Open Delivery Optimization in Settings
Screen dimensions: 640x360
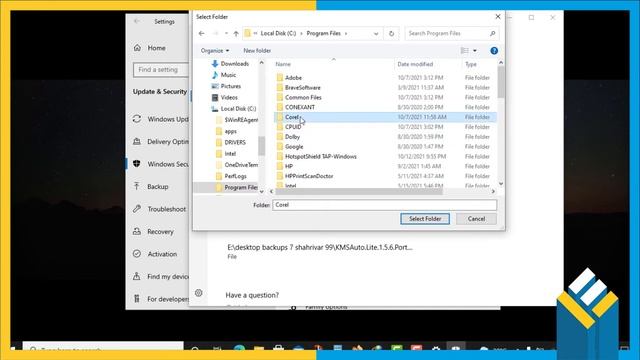tap(160, 142)
